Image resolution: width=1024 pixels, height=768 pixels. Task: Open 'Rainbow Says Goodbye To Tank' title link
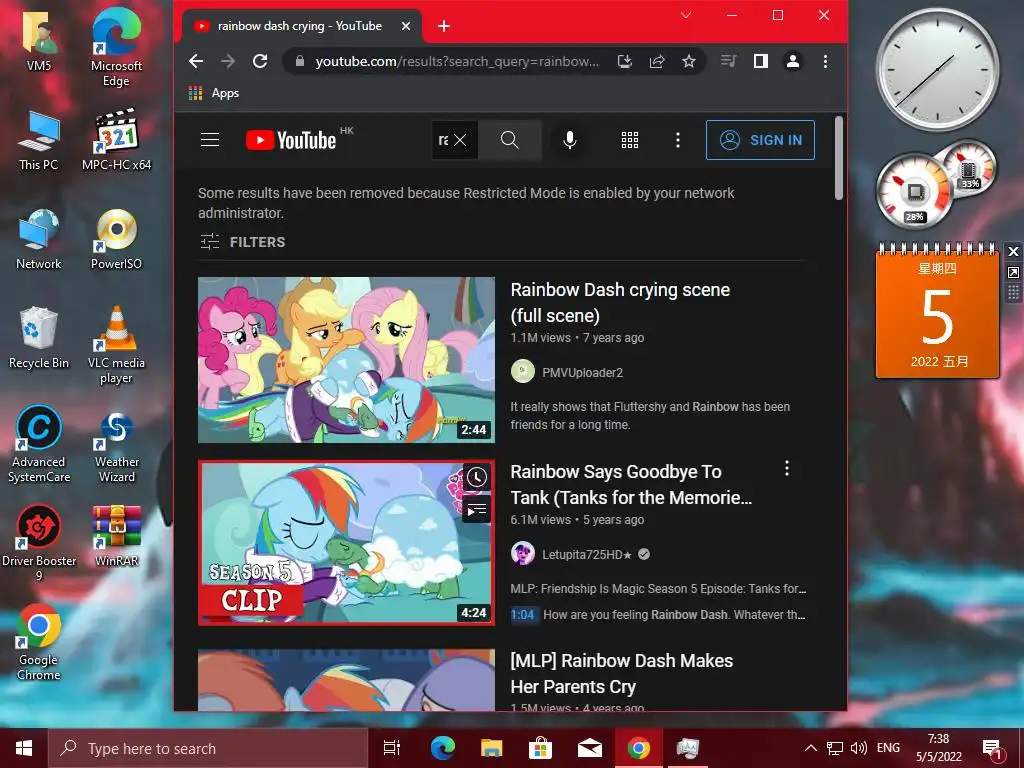click(x=631, y=485)
